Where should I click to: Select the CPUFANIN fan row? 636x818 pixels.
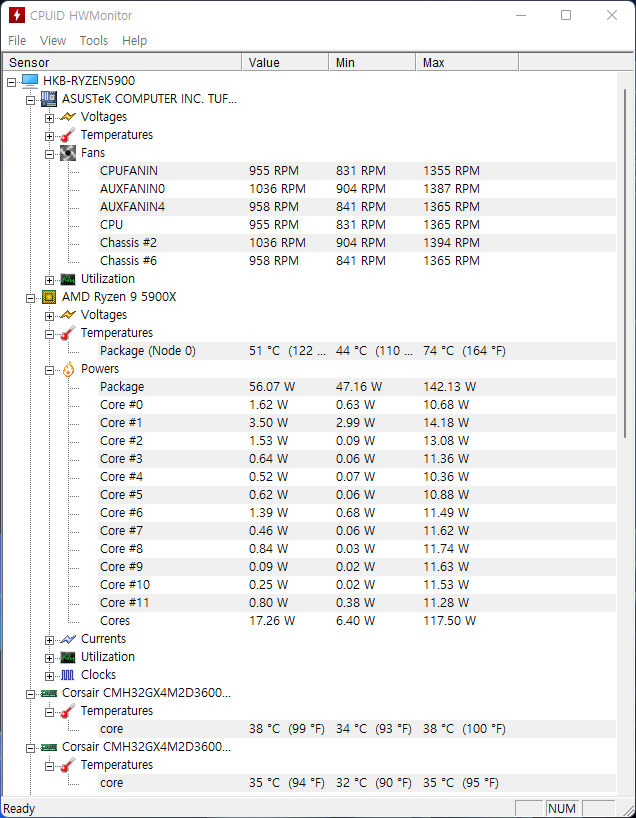coord(357,171)
